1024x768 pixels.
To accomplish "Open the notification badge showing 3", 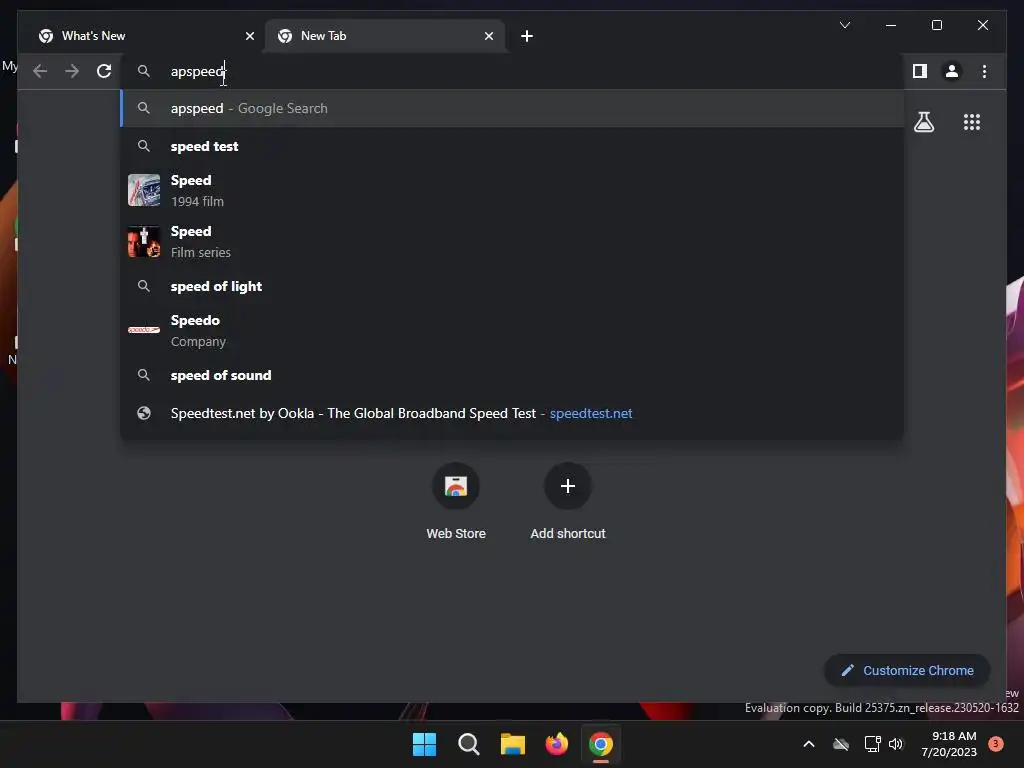I will (995, 744).
